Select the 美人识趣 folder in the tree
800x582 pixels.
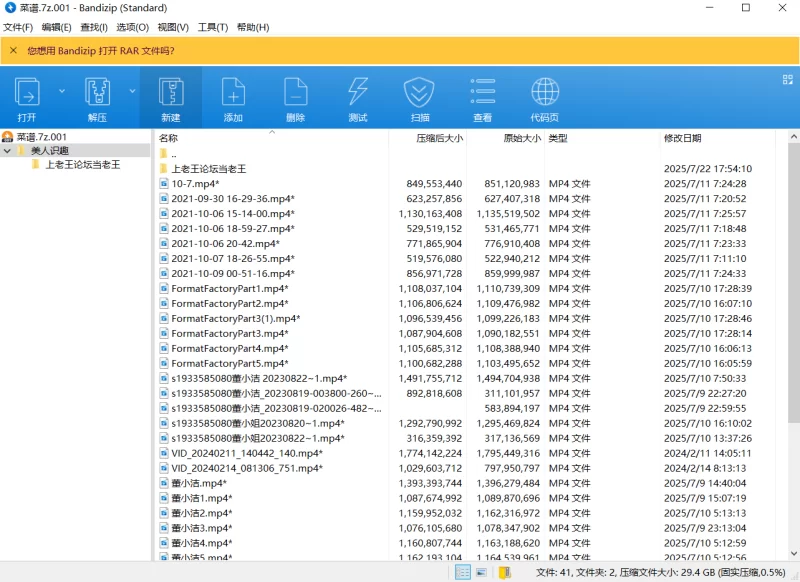50,150
